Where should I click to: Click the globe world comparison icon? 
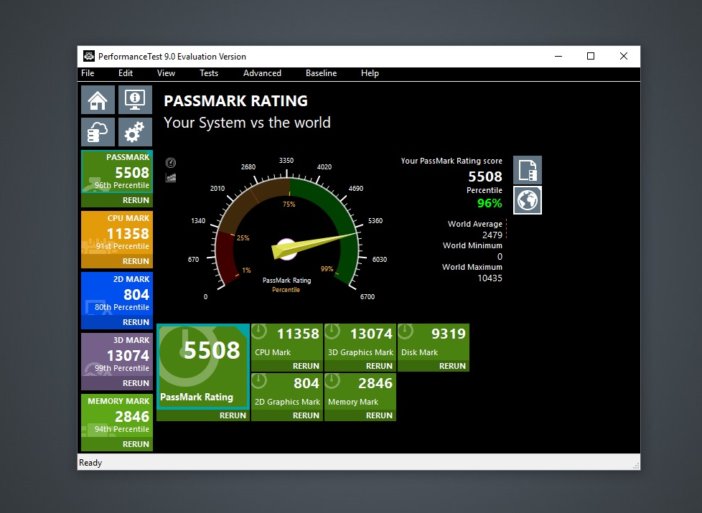(x=527, y=200)
